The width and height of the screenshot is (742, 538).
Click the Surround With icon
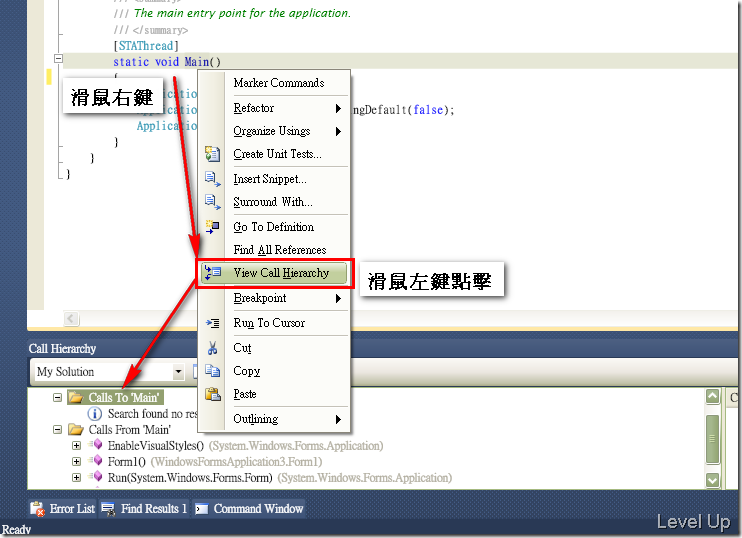[212, 202]
